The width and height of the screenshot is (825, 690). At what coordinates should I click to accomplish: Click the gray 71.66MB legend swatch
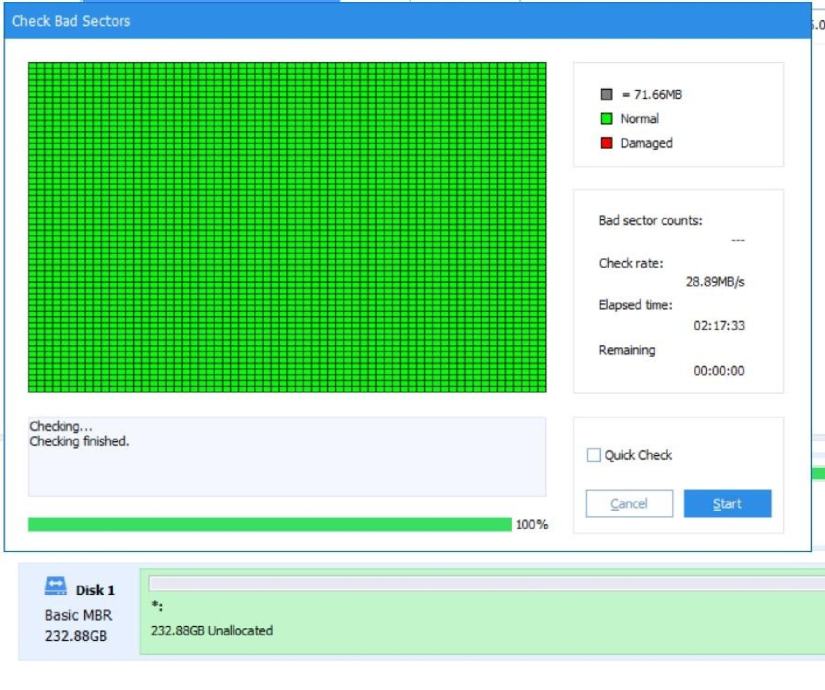coord(606,94)
